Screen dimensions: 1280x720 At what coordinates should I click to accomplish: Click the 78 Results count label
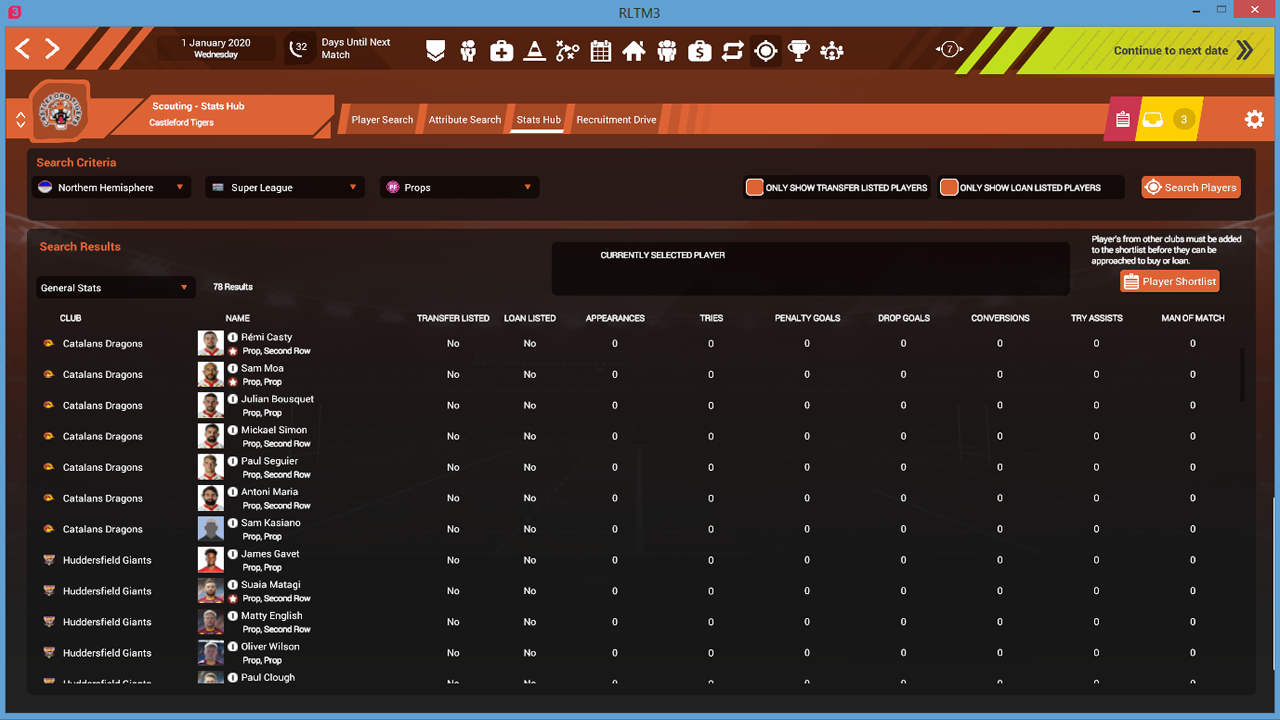coord(233,287)
